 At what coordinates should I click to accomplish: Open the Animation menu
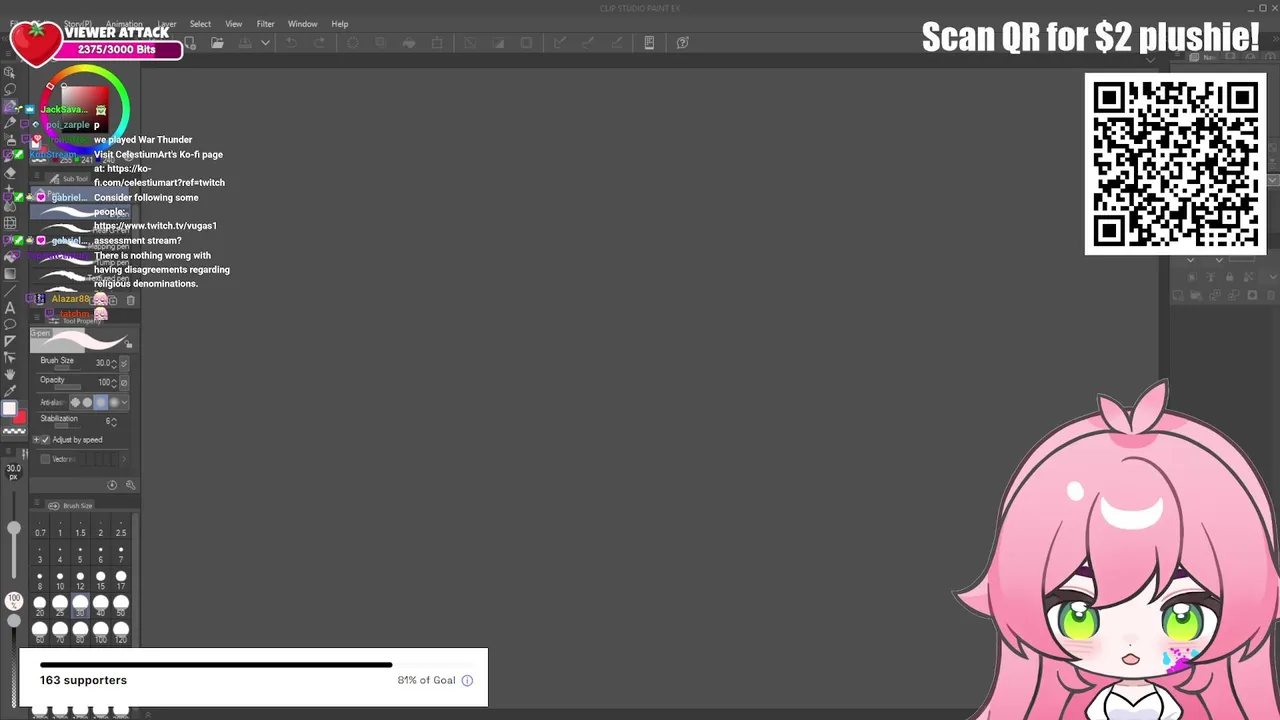click(x=124, y=24)
